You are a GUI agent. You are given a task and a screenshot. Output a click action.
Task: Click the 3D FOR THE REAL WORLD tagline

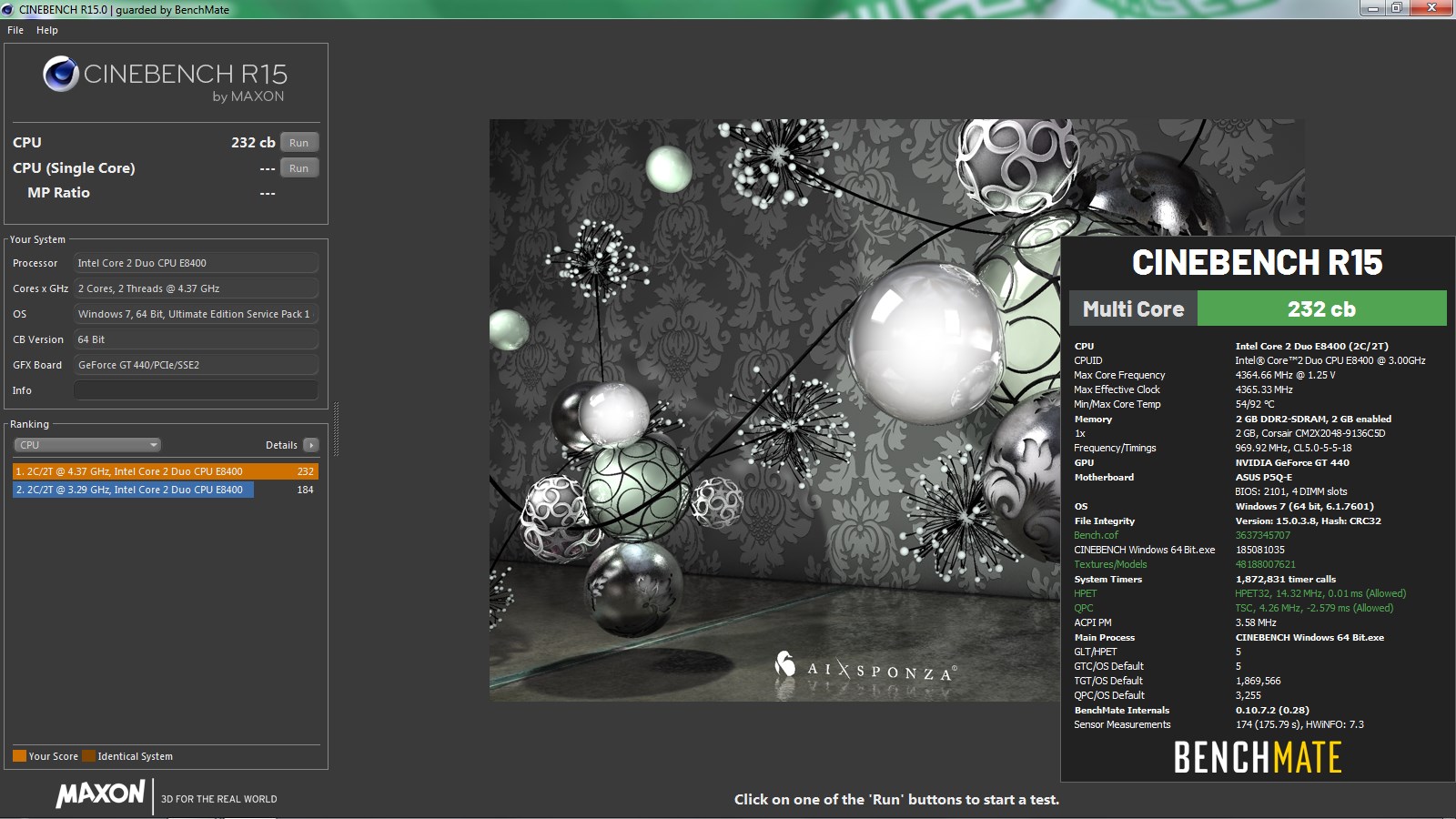(219, 799)
